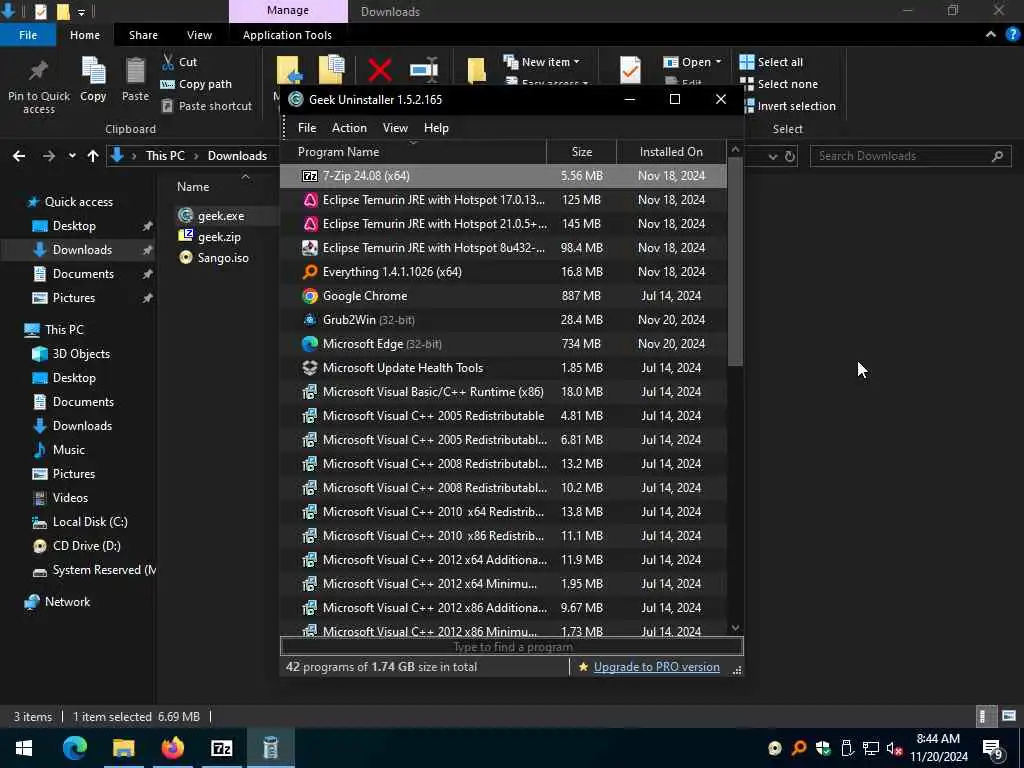Click the Windows Start button
This screenshot has height=768, width=1024.
(24, 748)
